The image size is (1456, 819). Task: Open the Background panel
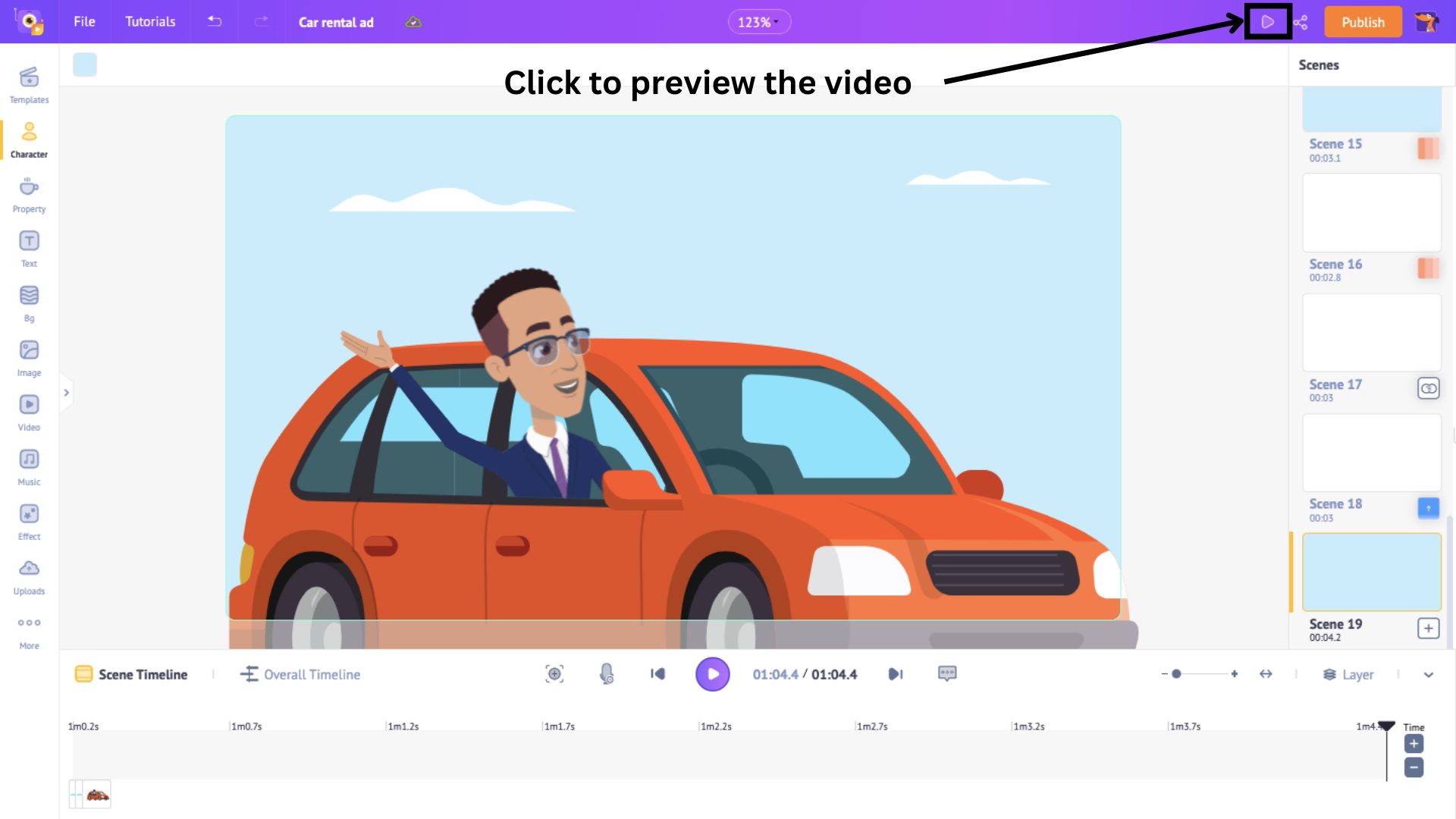click(29, 303)
